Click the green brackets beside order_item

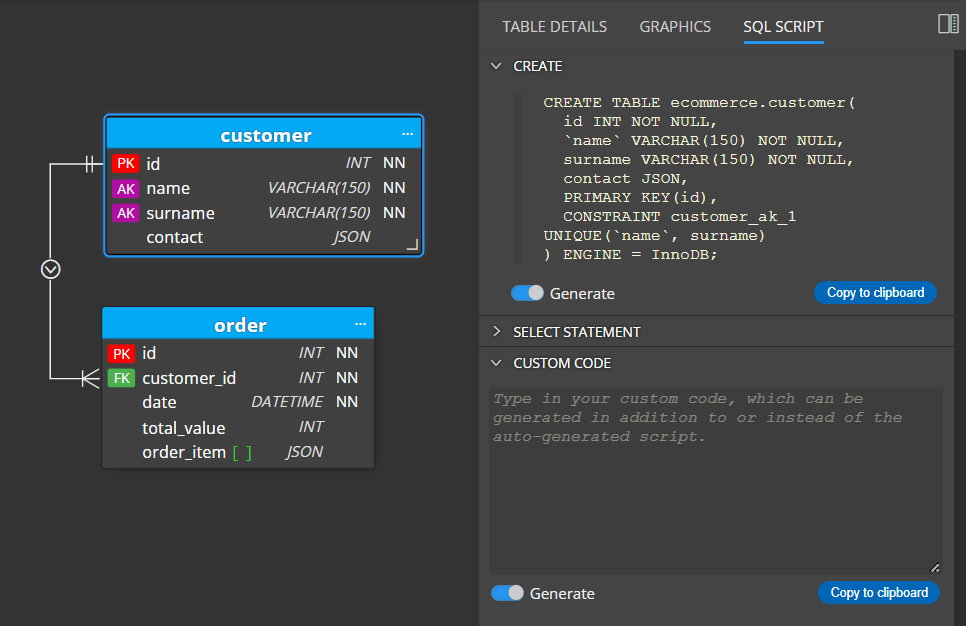(x=242, y=453)
